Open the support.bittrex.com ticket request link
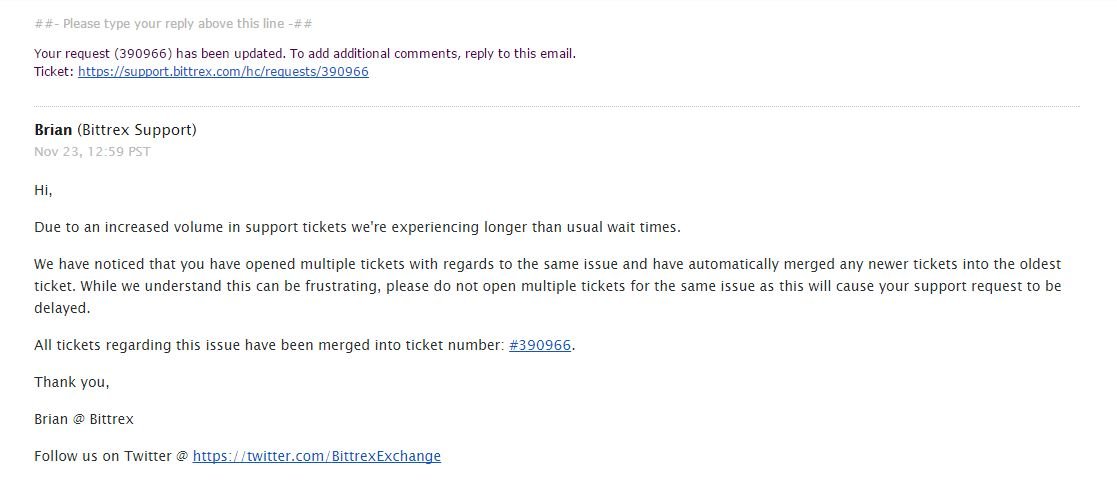The image size is (1117, 494). click(223, 72)
